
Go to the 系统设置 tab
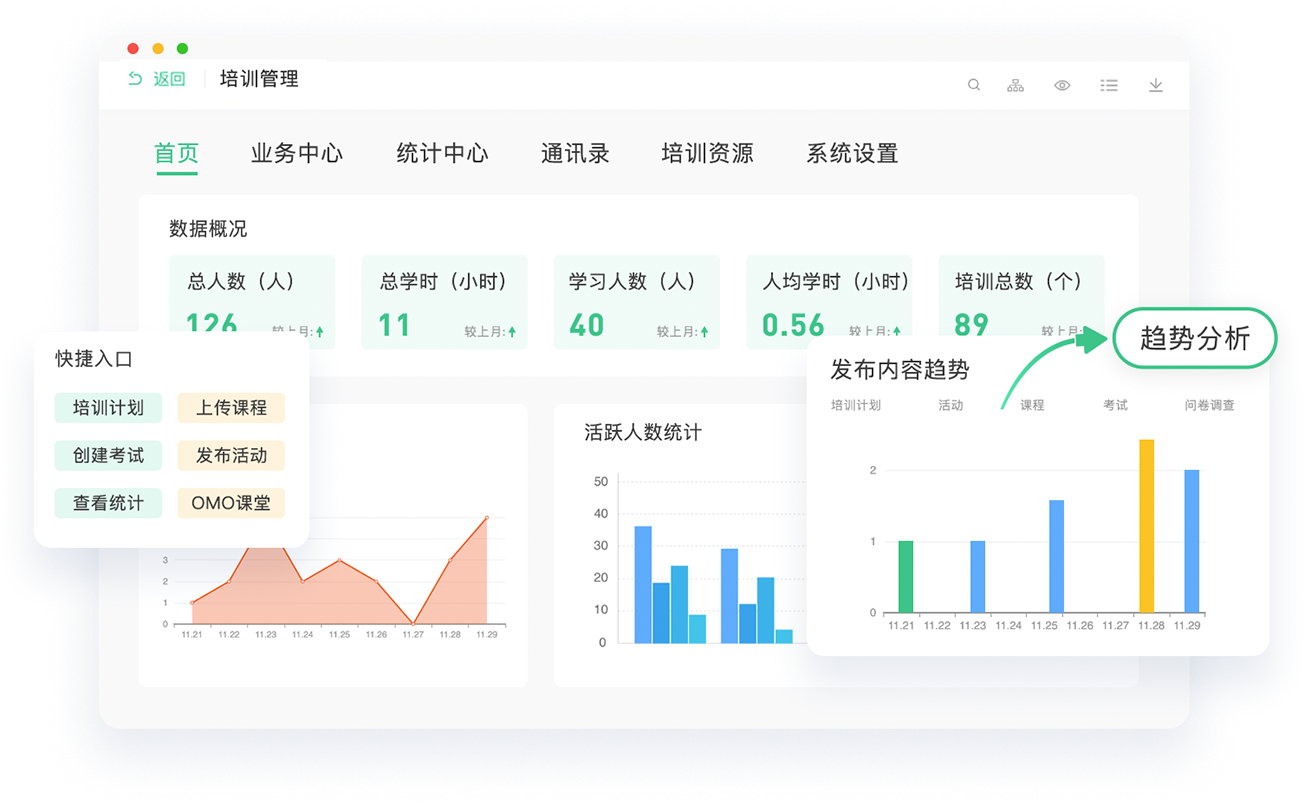click(852, 153)
